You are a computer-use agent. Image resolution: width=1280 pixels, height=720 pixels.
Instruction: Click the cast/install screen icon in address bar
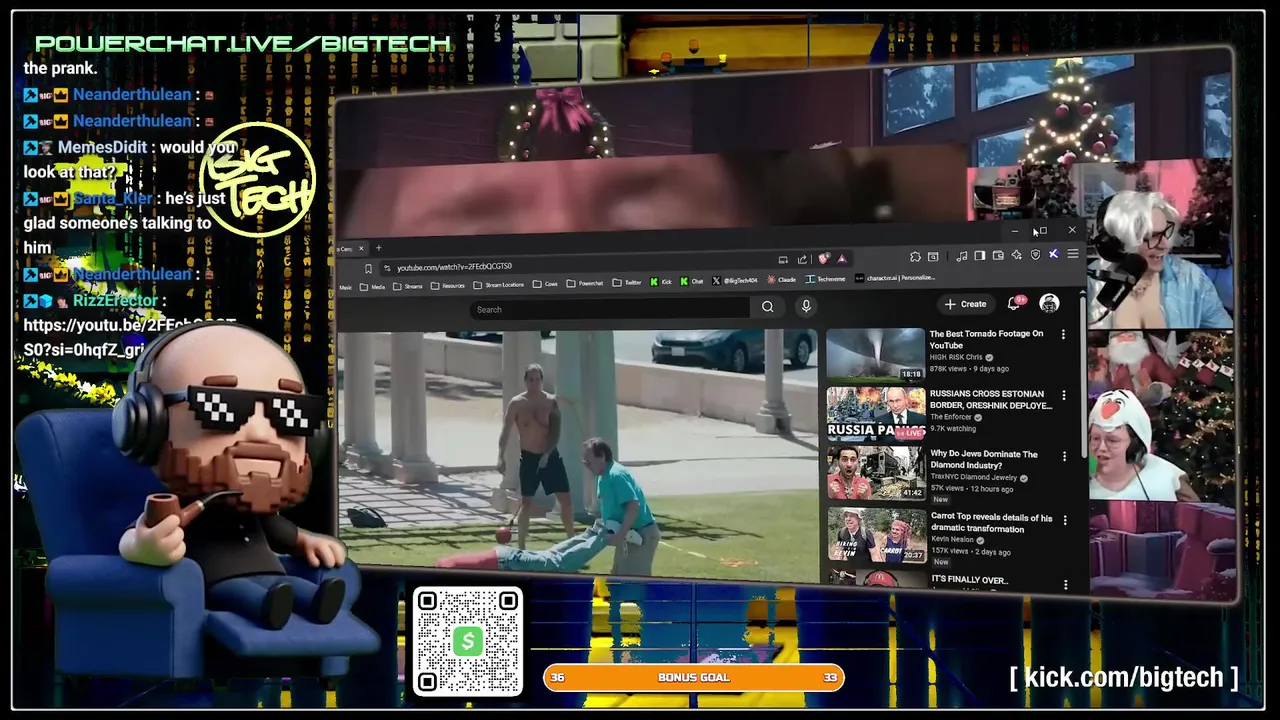(x=783, y=260)
